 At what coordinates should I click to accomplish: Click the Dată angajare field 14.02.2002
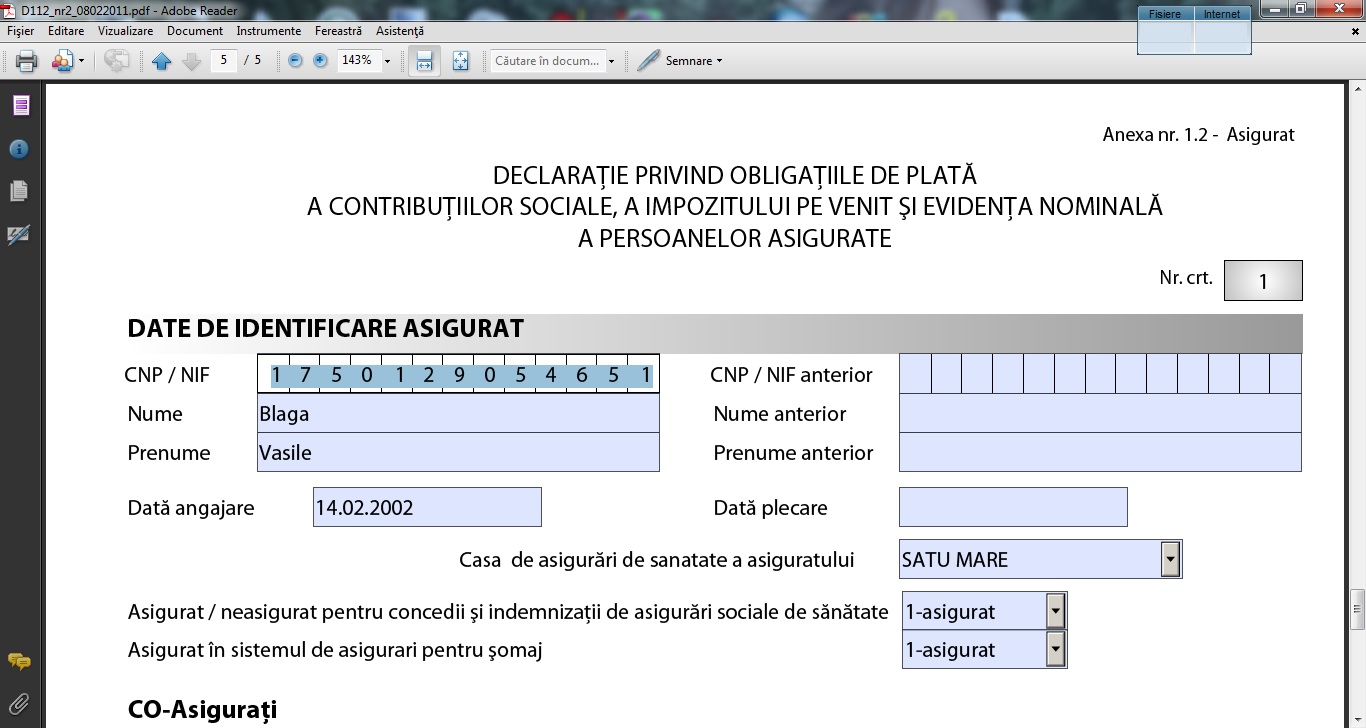coord(427,507)
